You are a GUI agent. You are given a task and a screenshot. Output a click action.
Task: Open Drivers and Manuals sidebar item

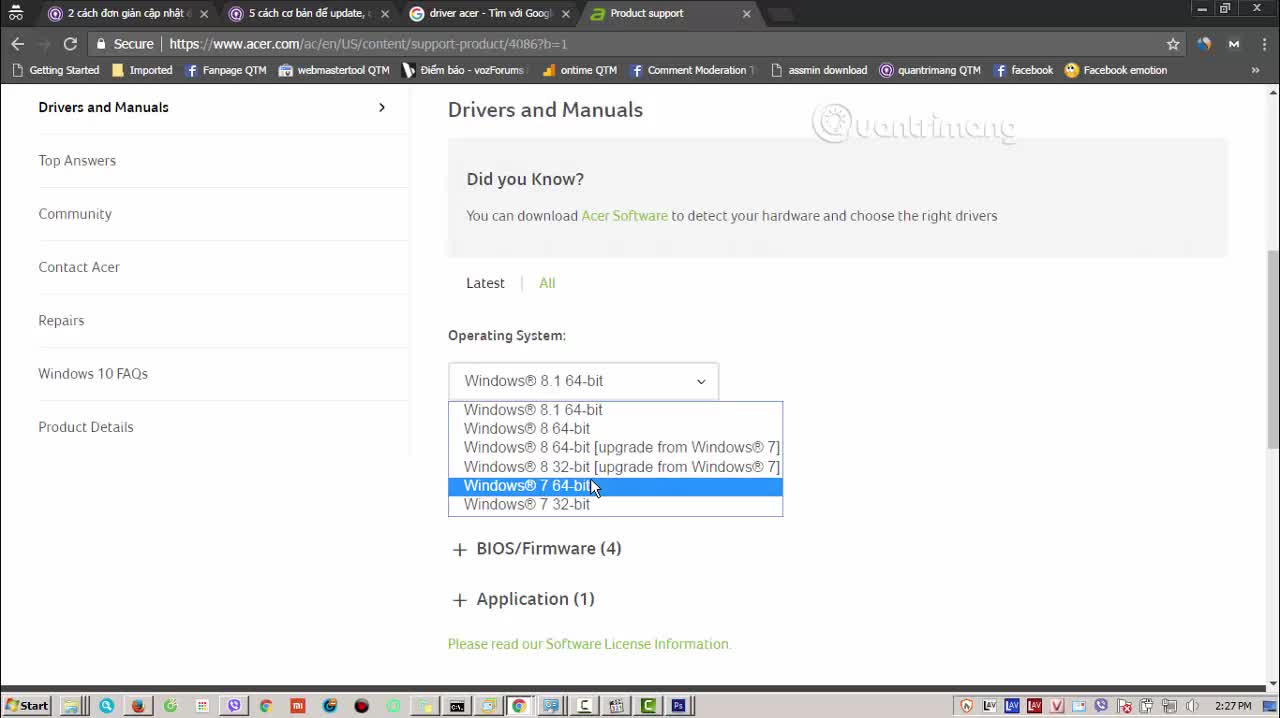pyautogui.click(x=211, y=107)
